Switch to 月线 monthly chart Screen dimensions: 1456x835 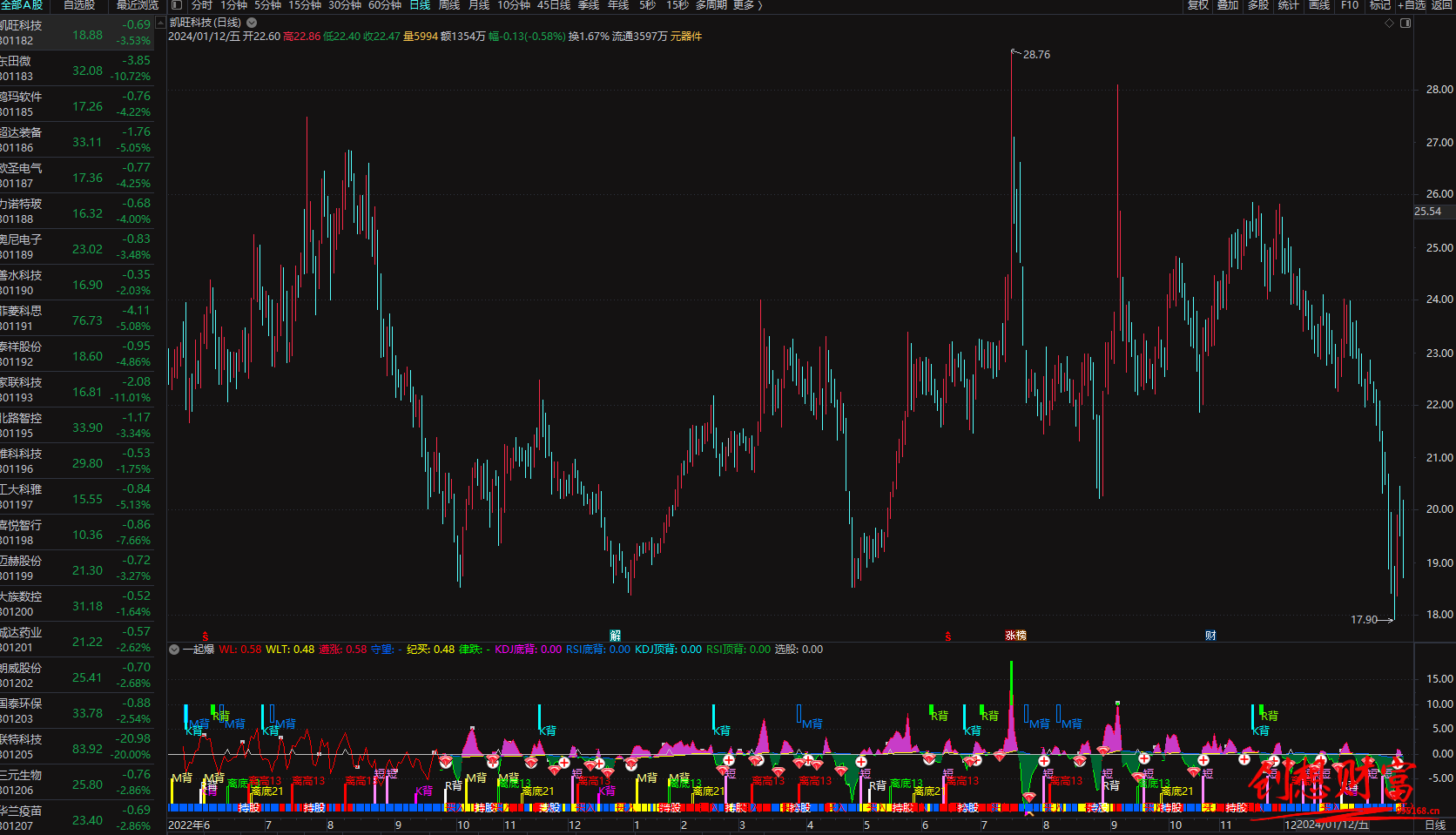pos(479,5)
